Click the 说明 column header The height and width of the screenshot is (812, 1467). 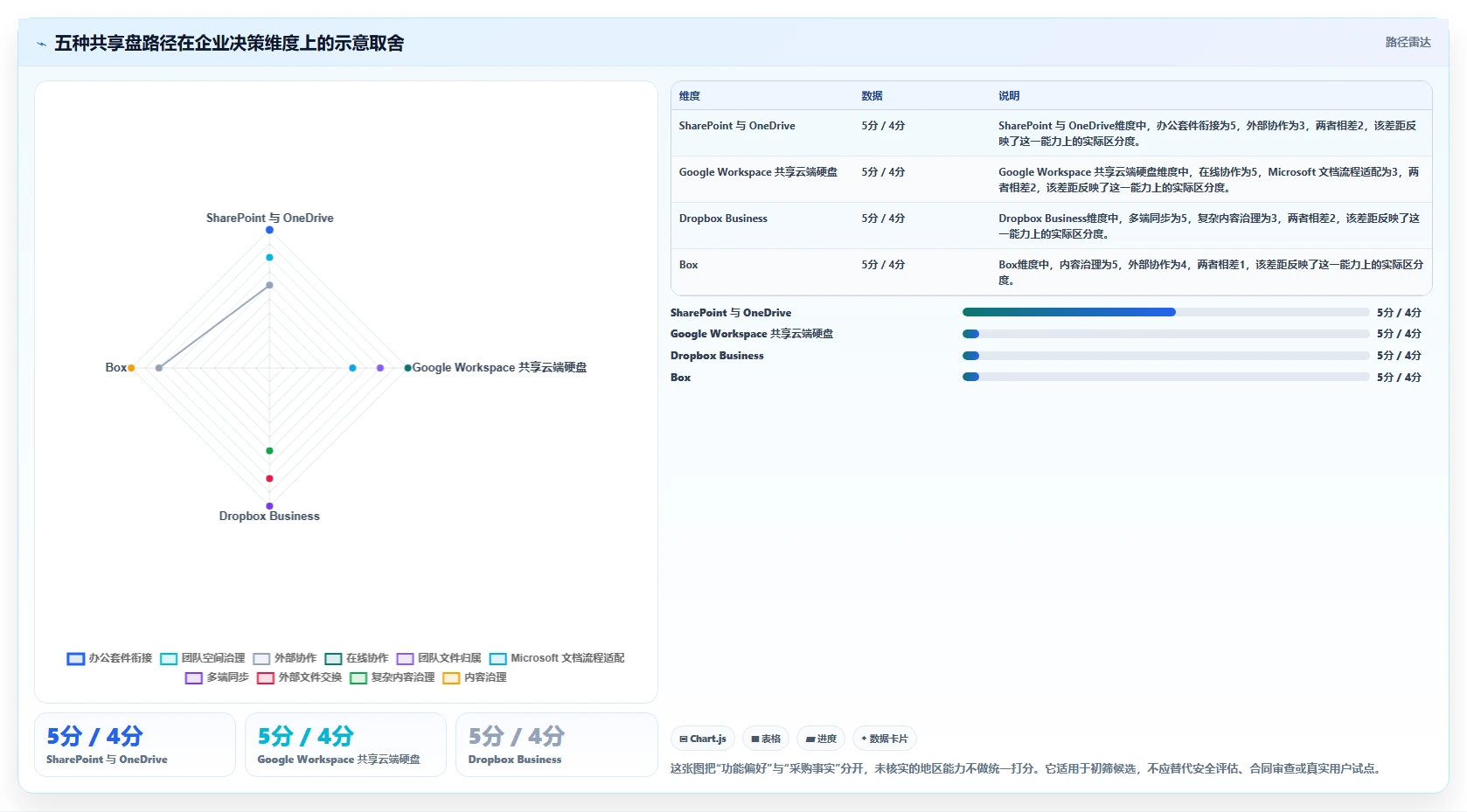(x=1009, y=96)
